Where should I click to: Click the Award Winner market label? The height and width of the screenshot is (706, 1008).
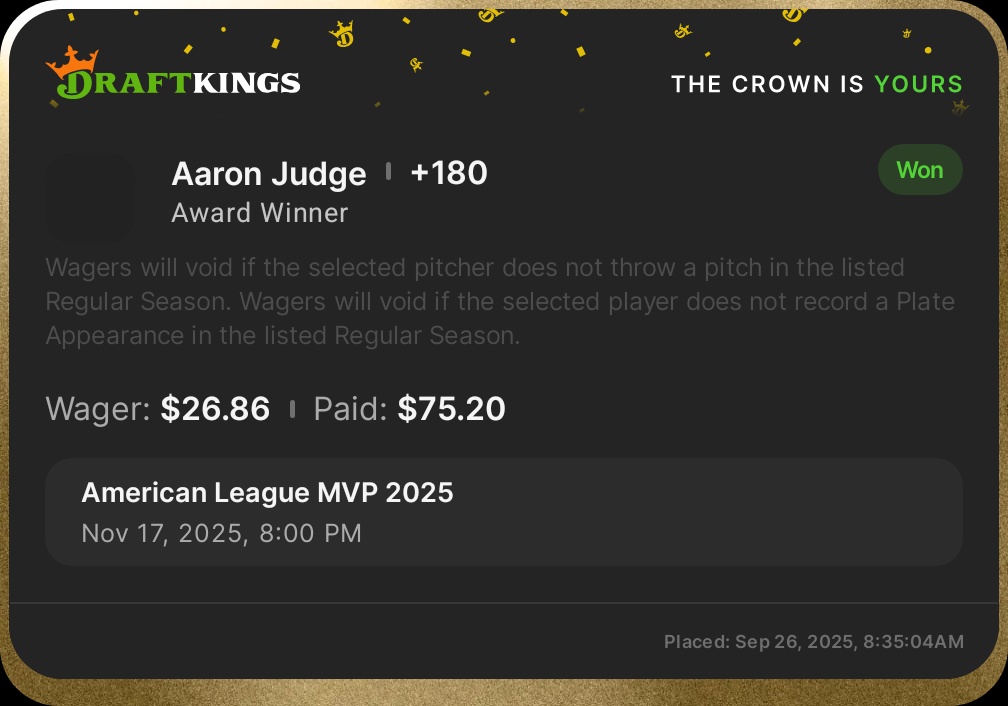[x=260, y=213]
